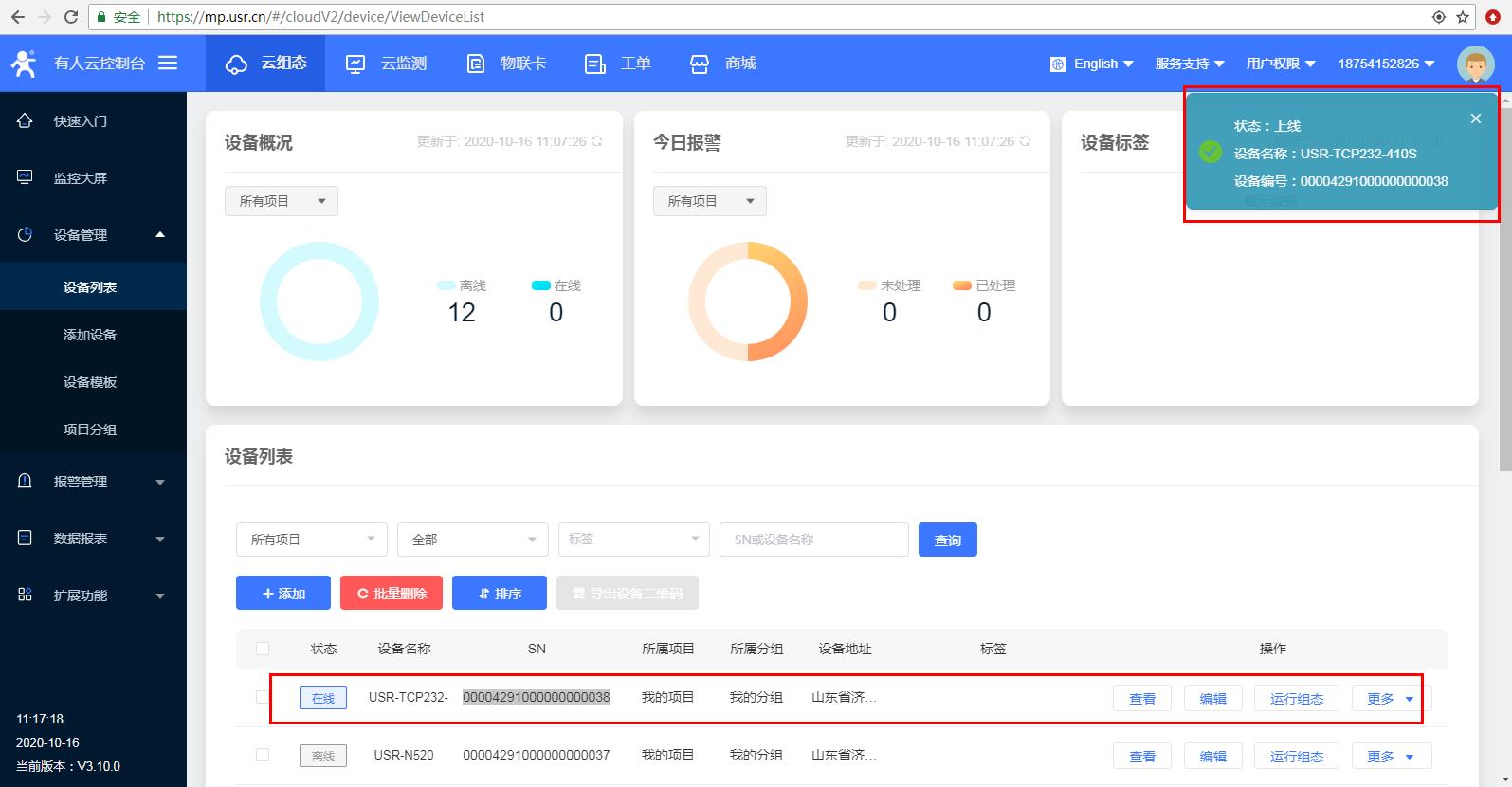Image resolution: width=1512 pixels, height=787 pixels.
Task: Open 快速入门 from the sidebar
Action: click(81, 121)
